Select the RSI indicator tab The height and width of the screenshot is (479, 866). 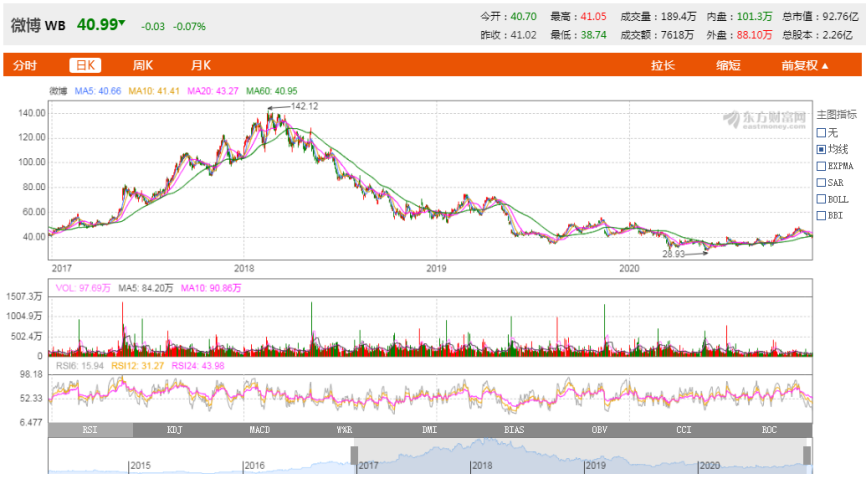(x=91, y=430)
